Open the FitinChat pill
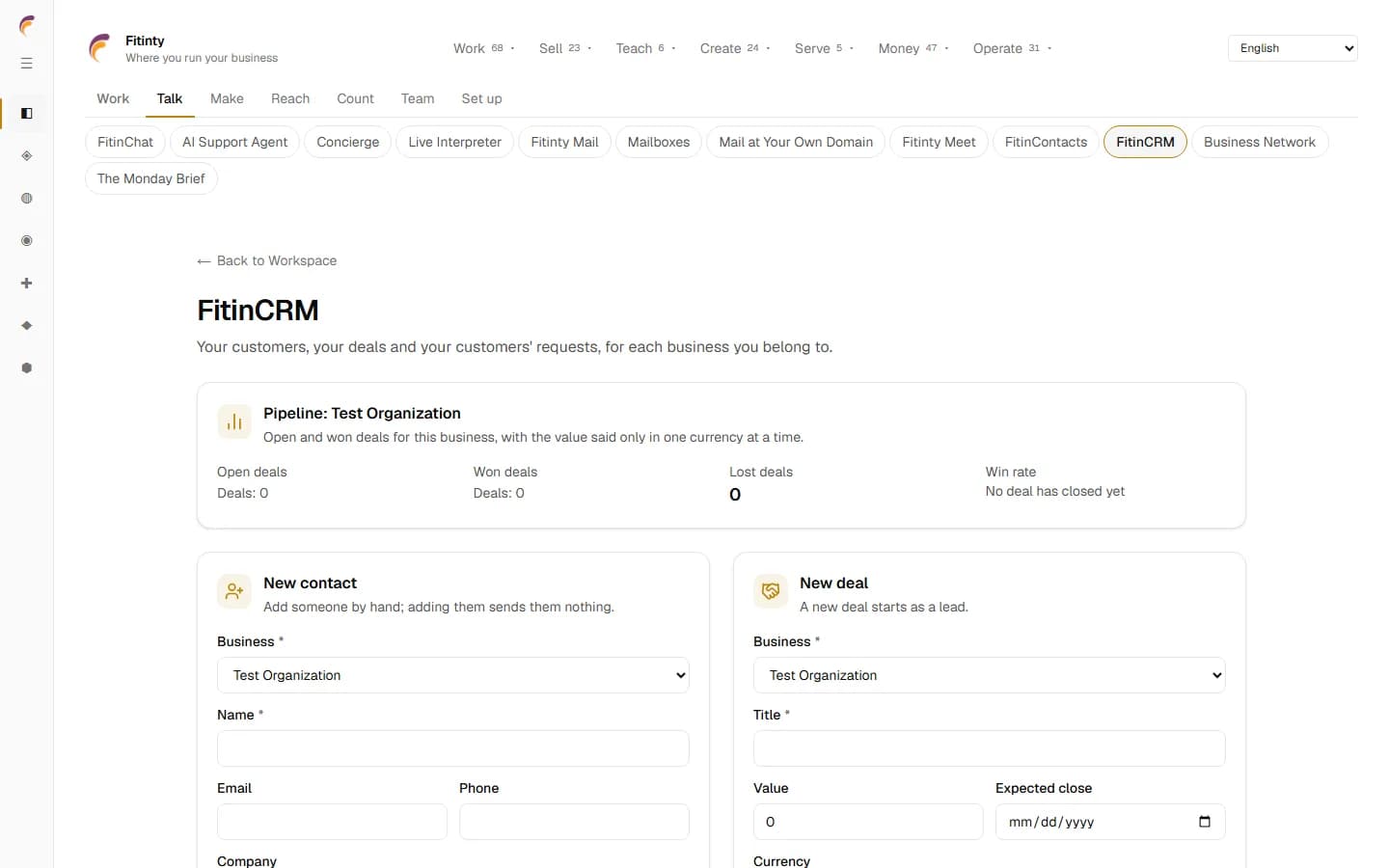The width and height of the screenshot is (1389, 868). 125,142
